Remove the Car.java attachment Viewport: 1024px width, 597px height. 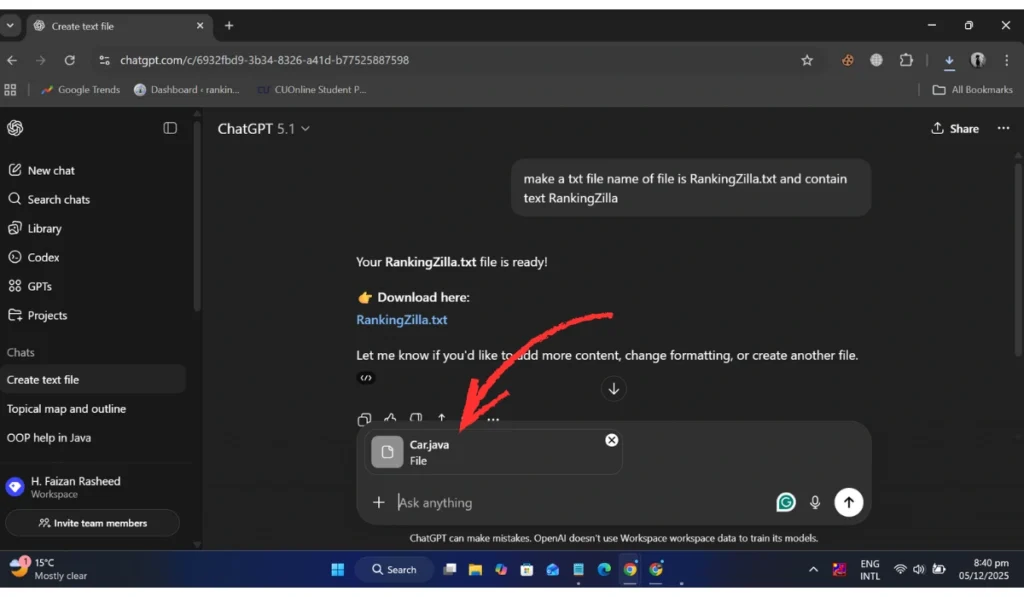point(611,440)
